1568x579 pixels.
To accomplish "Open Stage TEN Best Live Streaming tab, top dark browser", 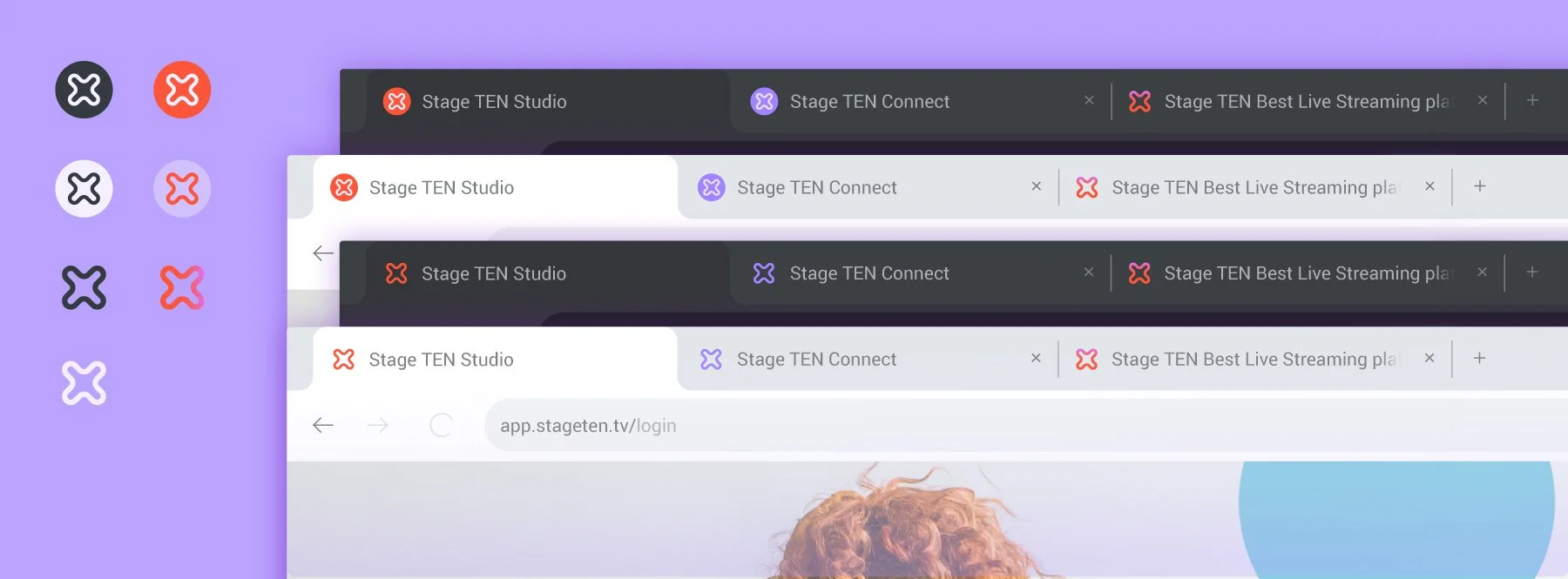I will coord(1307,101).
